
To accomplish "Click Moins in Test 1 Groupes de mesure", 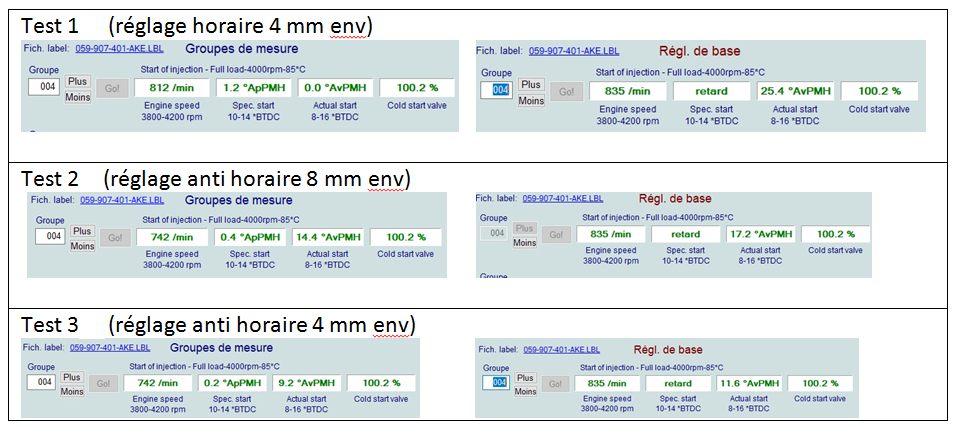I will coord(78,97).
